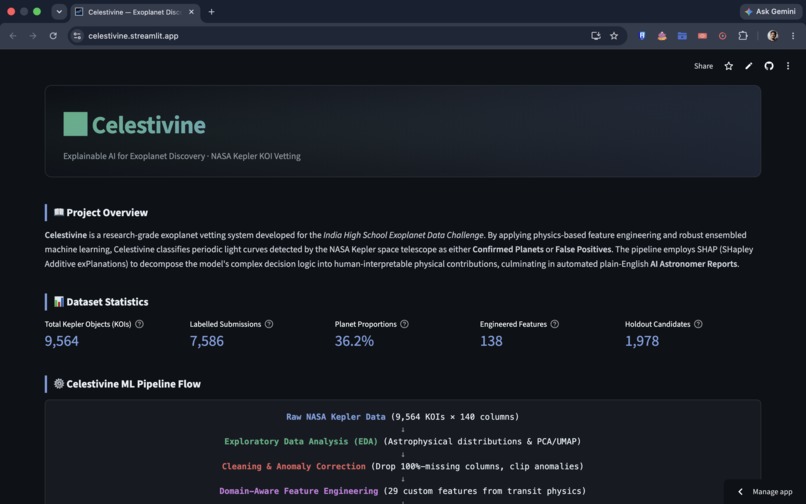Image resolution: width=806 pixels, height=504 pixels.
Task: Open the Chrome profile avatar
Action: pyautogui.click(x=772, y=35)
